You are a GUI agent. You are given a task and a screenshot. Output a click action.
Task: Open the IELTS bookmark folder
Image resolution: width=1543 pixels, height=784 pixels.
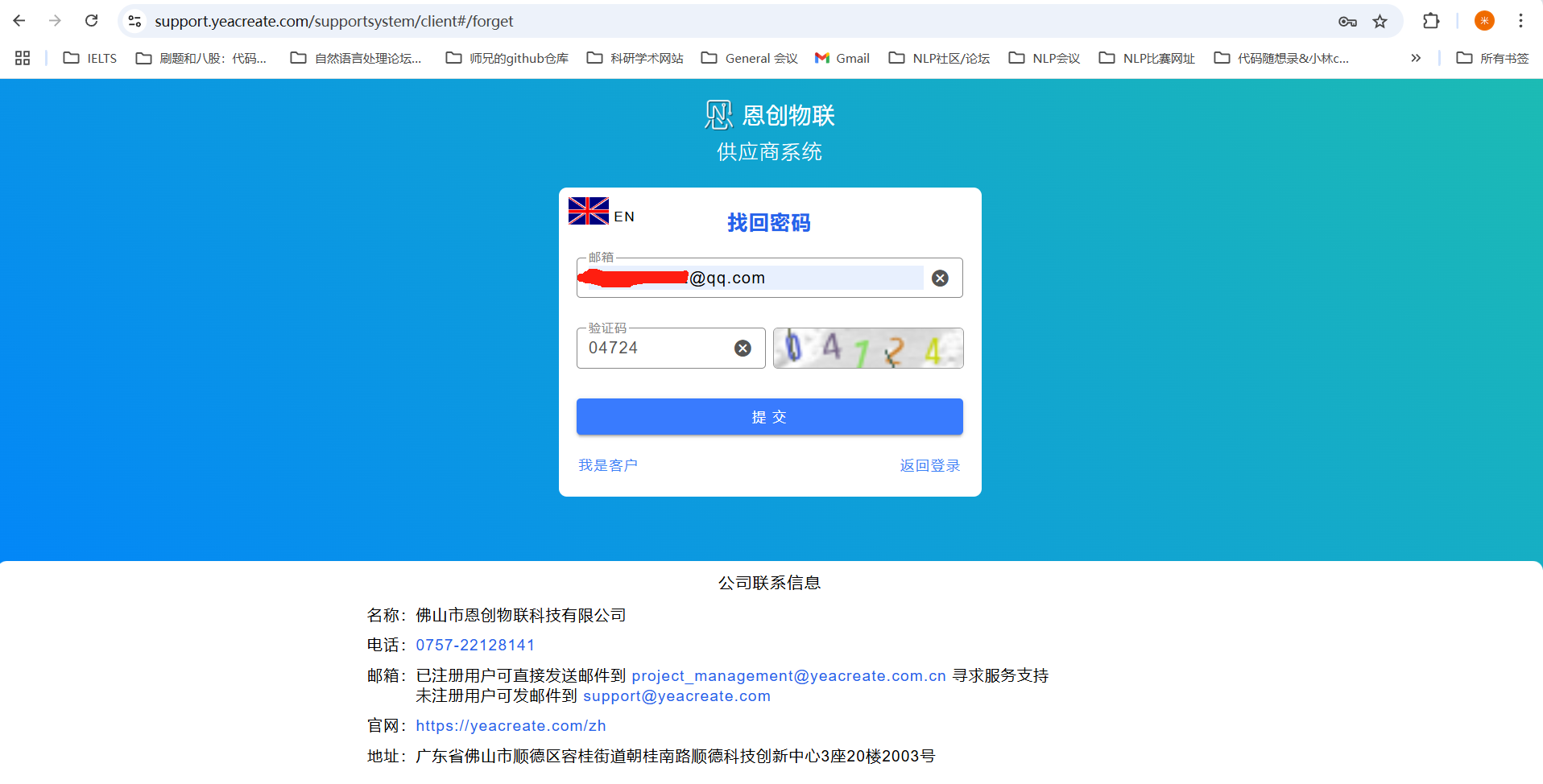click(90, 58)
